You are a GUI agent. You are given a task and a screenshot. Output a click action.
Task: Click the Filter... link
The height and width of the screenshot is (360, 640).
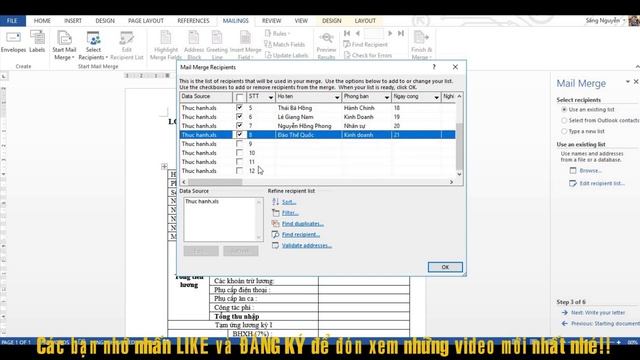click(290, 213)
